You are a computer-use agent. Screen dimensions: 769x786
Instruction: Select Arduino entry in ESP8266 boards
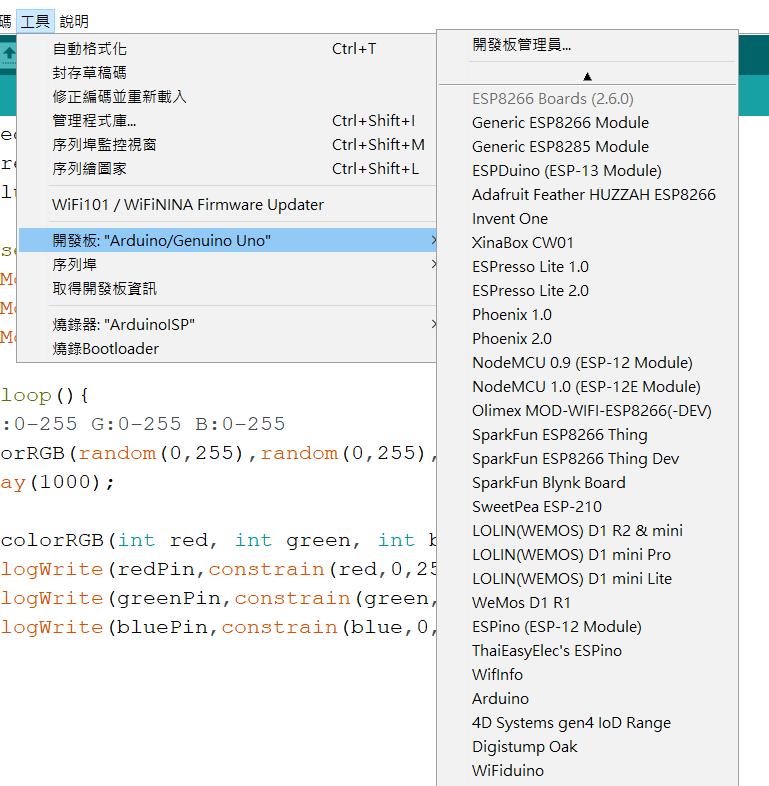587,699
